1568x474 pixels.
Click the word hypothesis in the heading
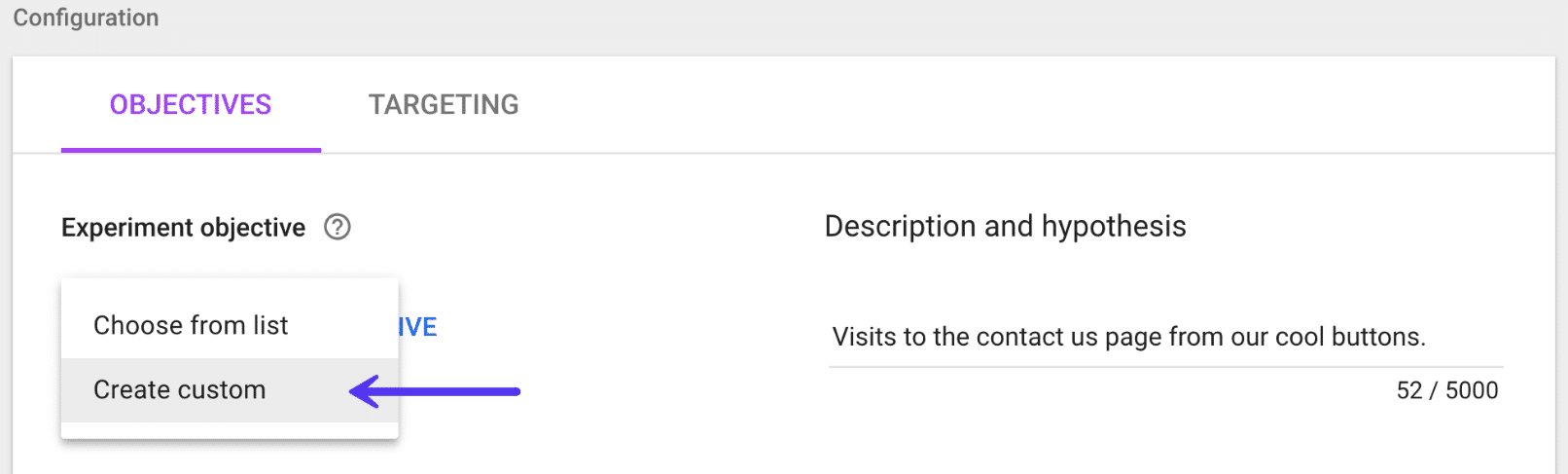point(1114,226)
